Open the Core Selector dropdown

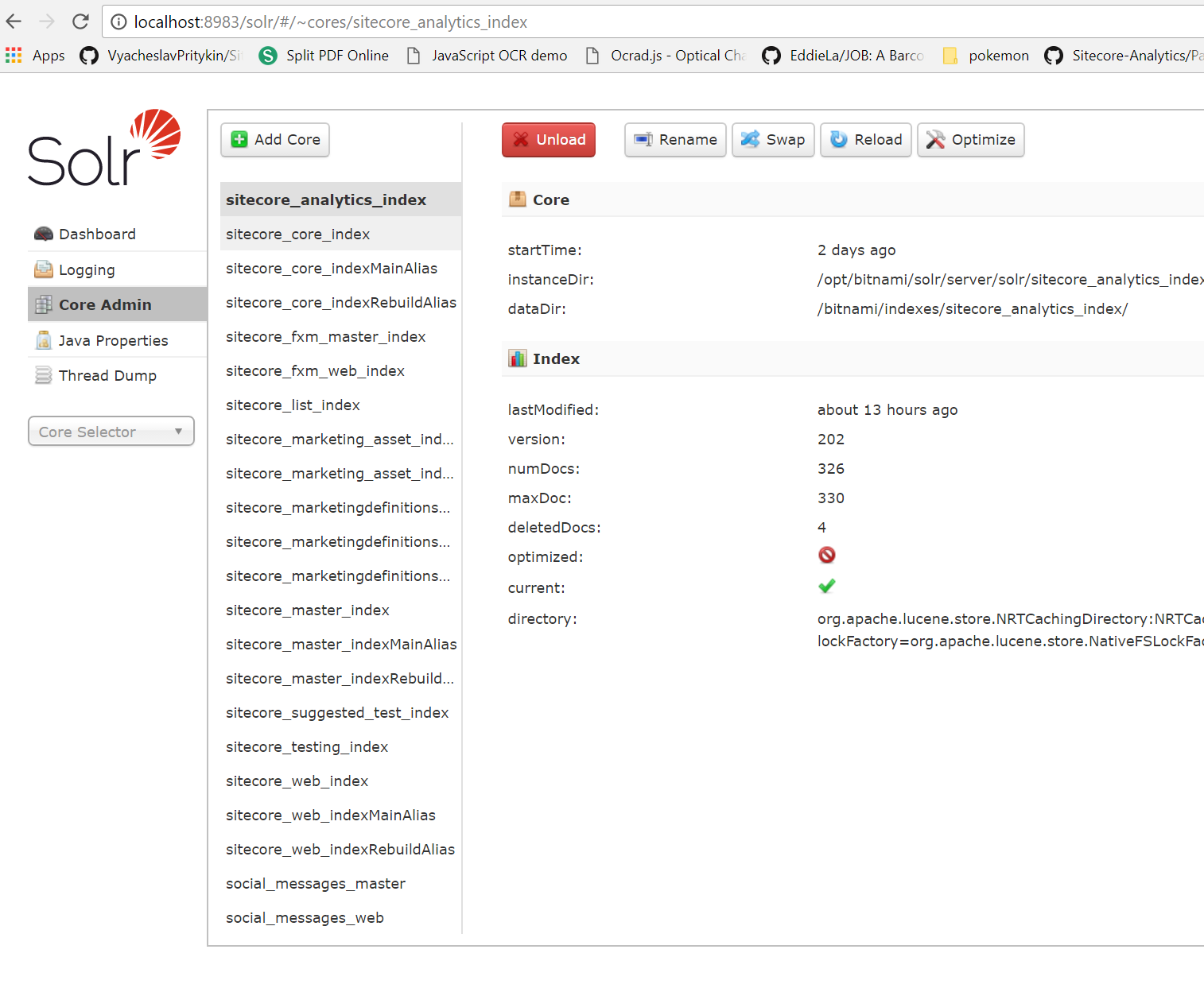tap(111, 432)
